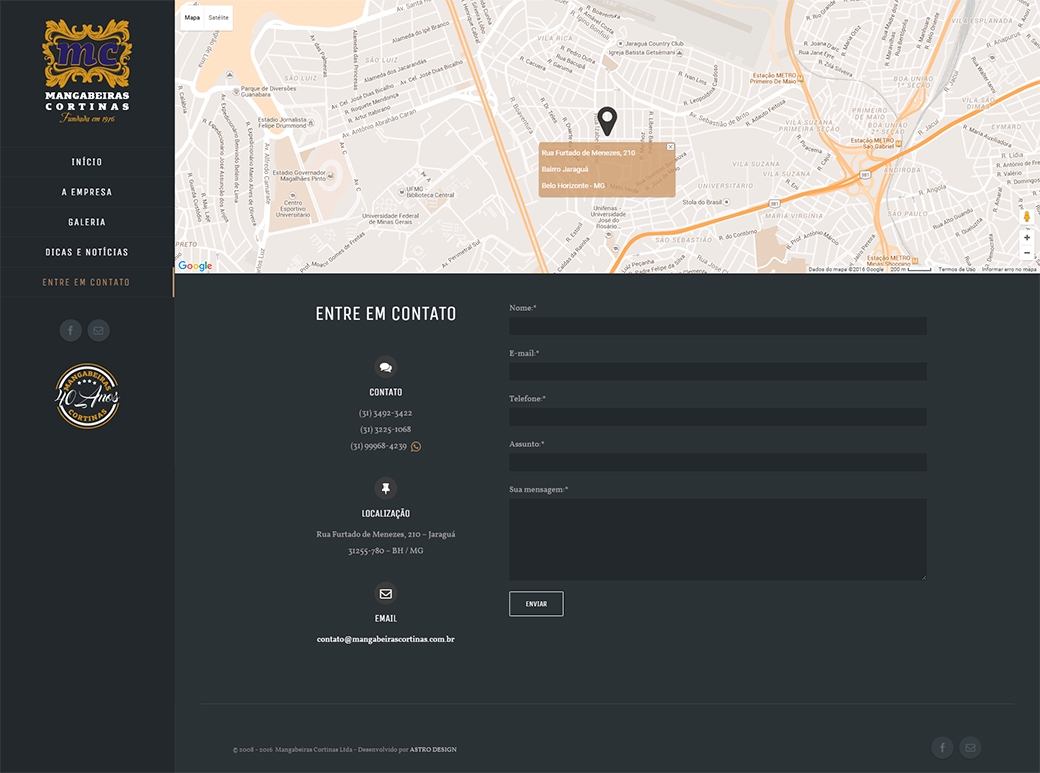The height and width of the screenshot is (773, 1040).
Task: Click Jaraguá Country Club map marker
Action: (x=620, y=44)
